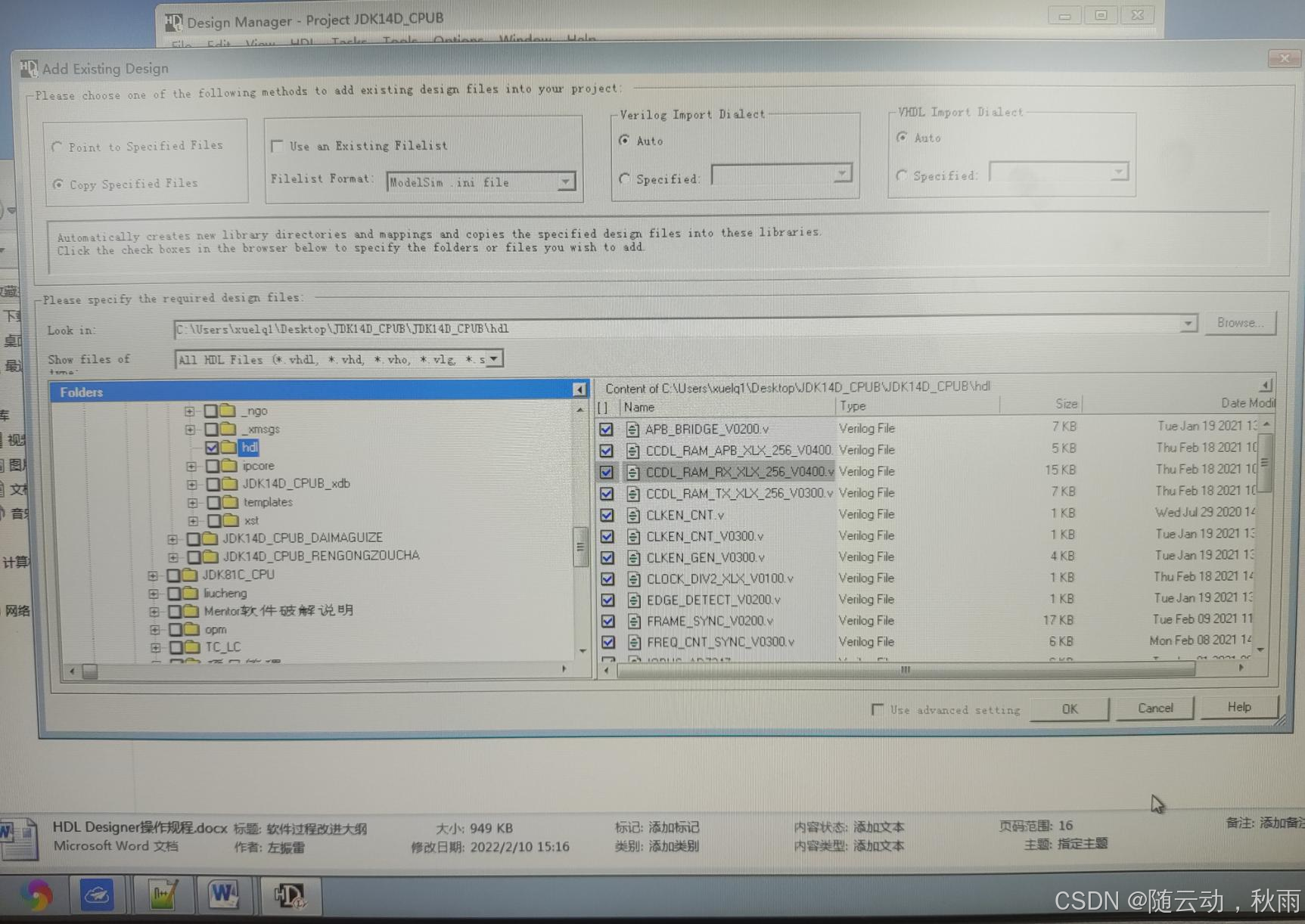
Task: Select Copy Specified Files radio button
Action: tap(58, 184)
